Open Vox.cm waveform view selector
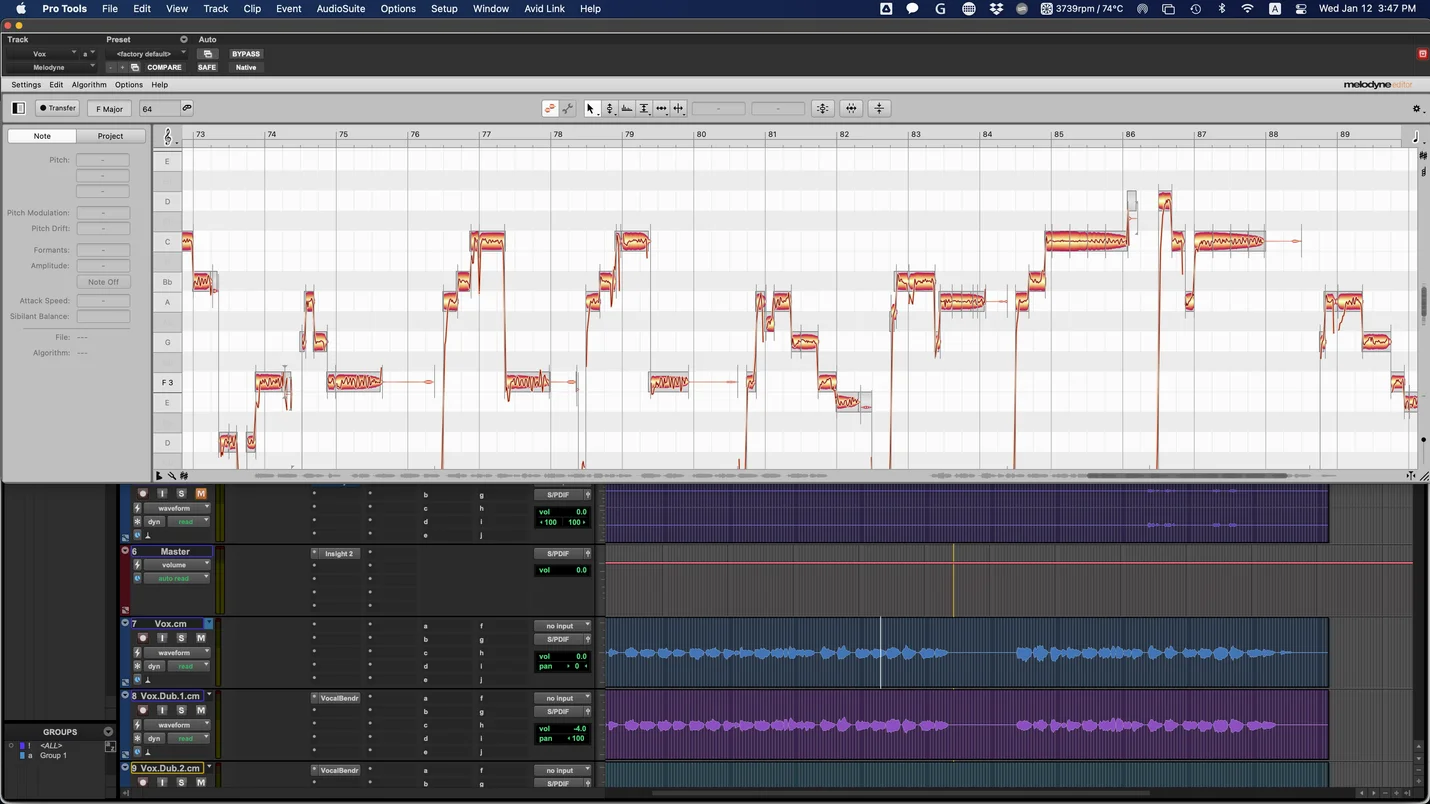The image size is (1430, 804). tap(177, 652)
